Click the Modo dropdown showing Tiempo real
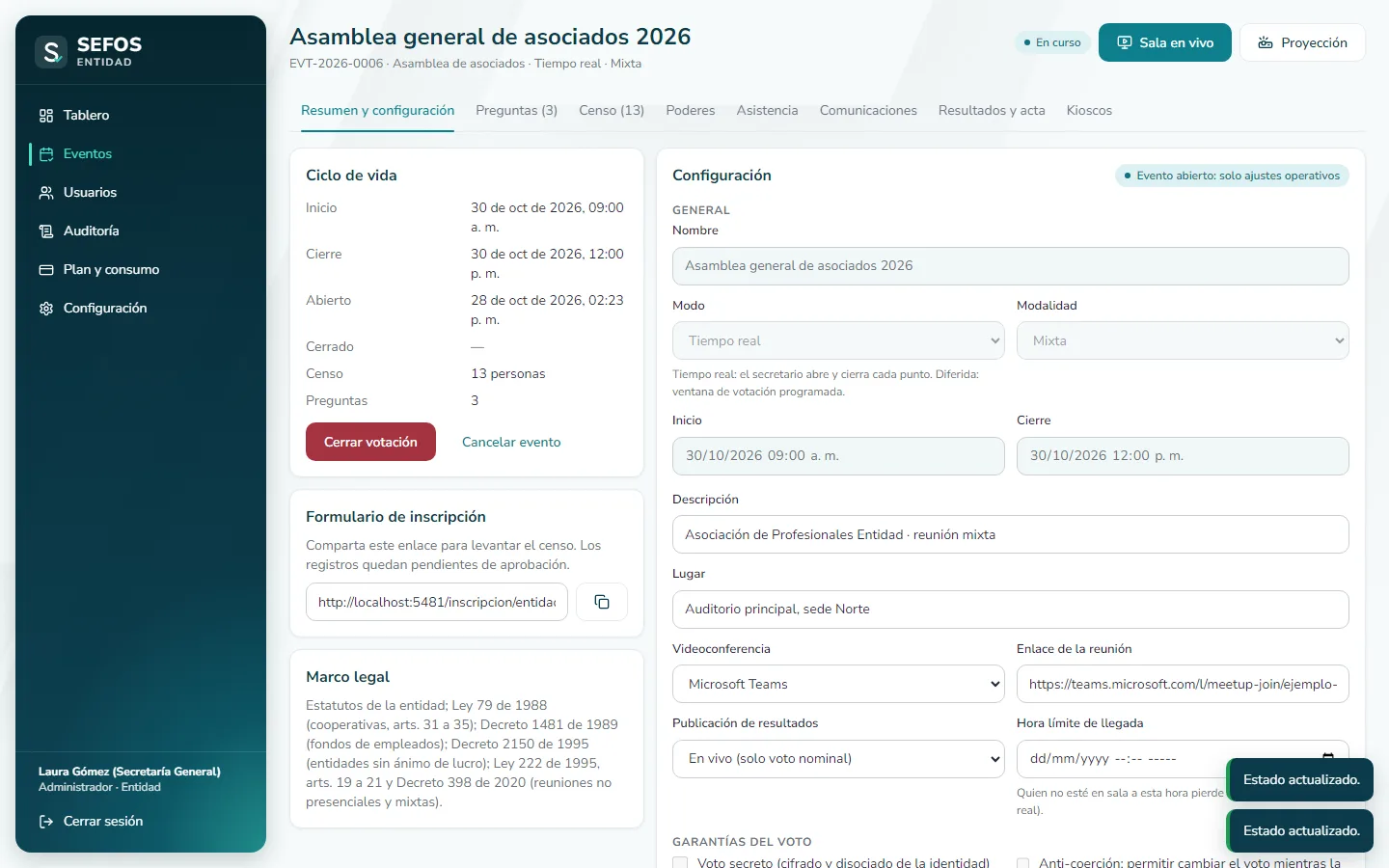 pos(838,340)
